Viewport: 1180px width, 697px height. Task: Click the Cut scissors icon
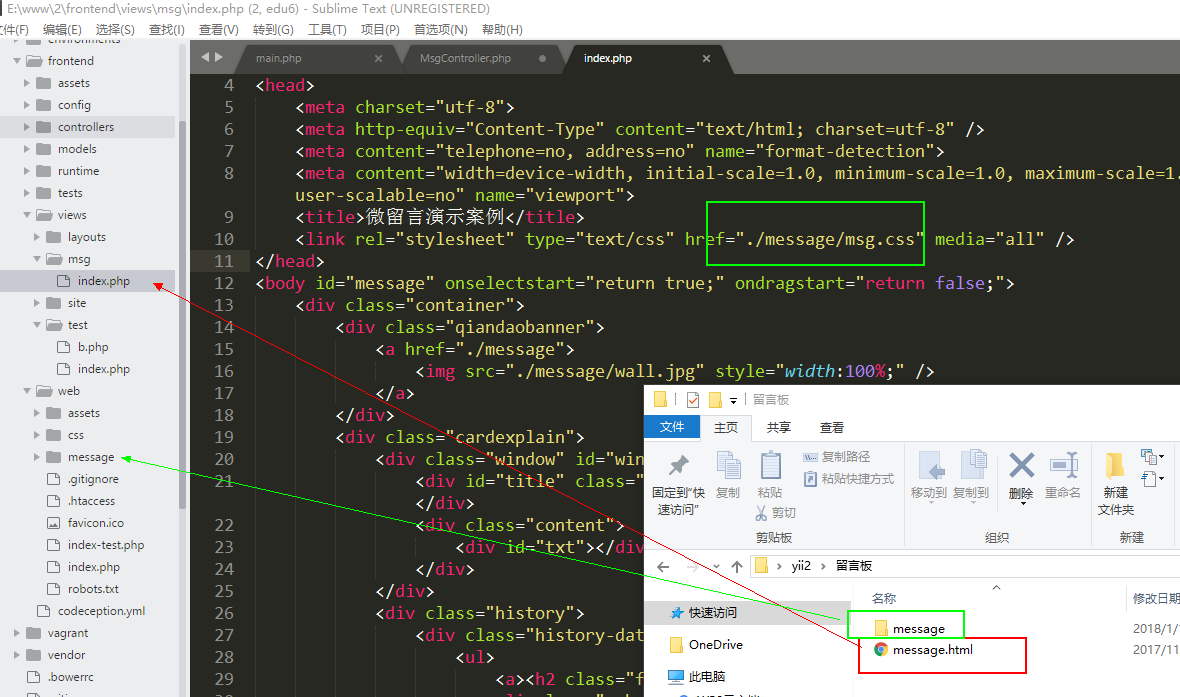point(763,513)
